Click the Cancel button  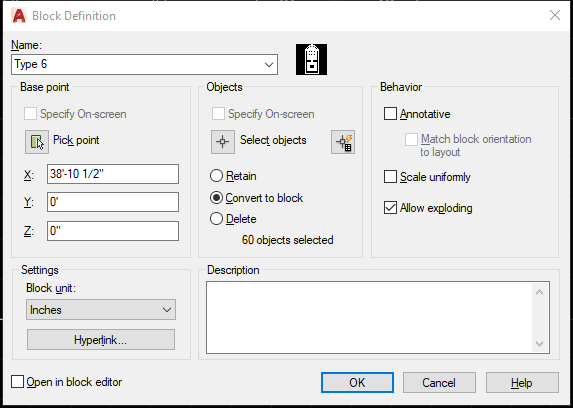click(x=439, y=382)
